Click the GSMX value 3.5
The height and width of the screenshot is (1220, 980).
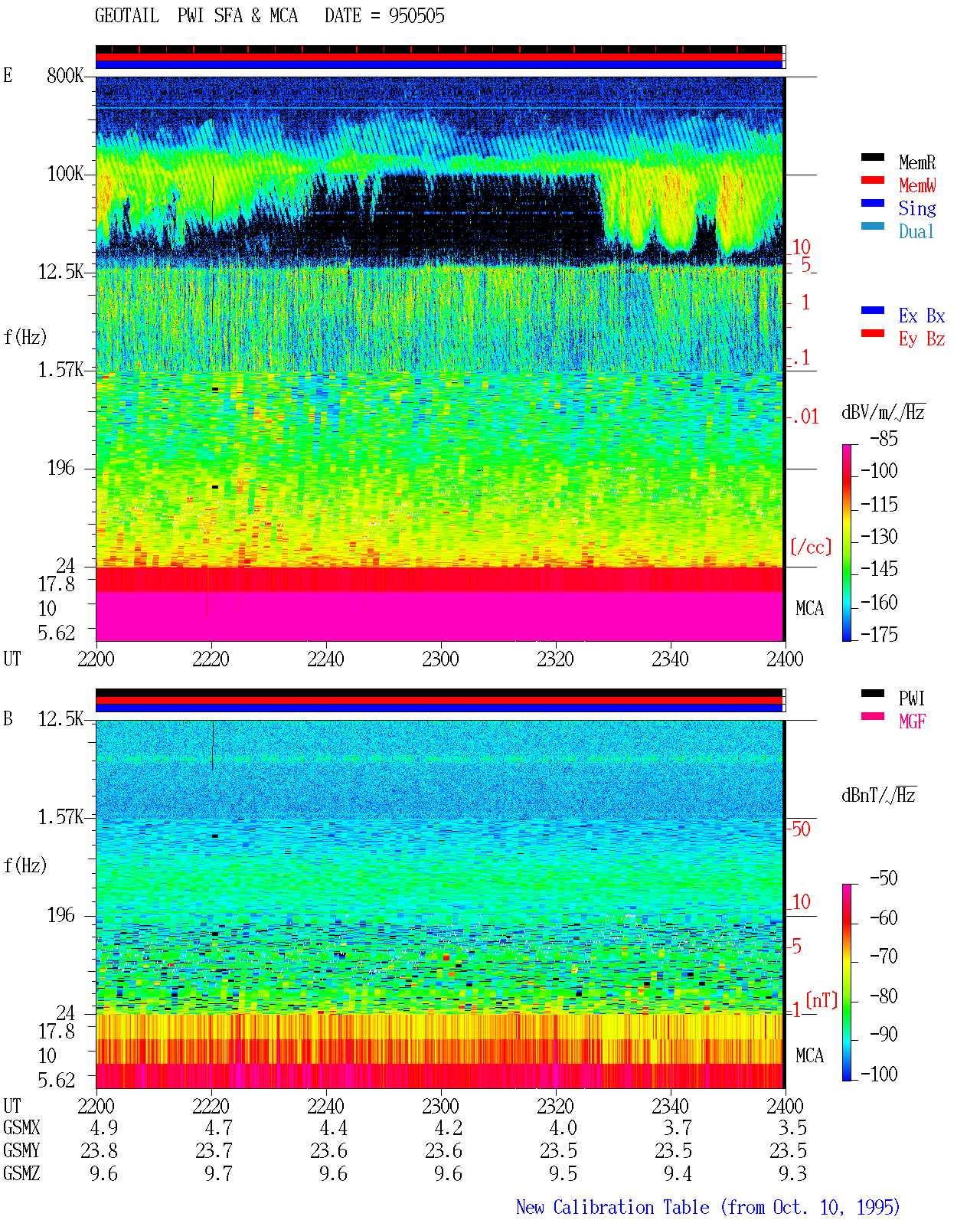coord(792,1127)
